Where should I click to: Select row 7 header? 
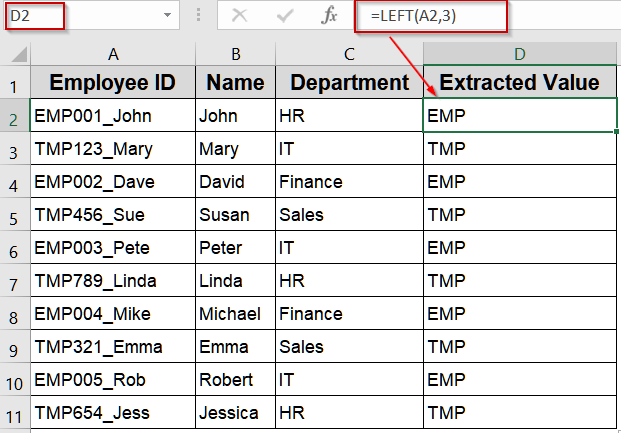click(x=15, y=280)
